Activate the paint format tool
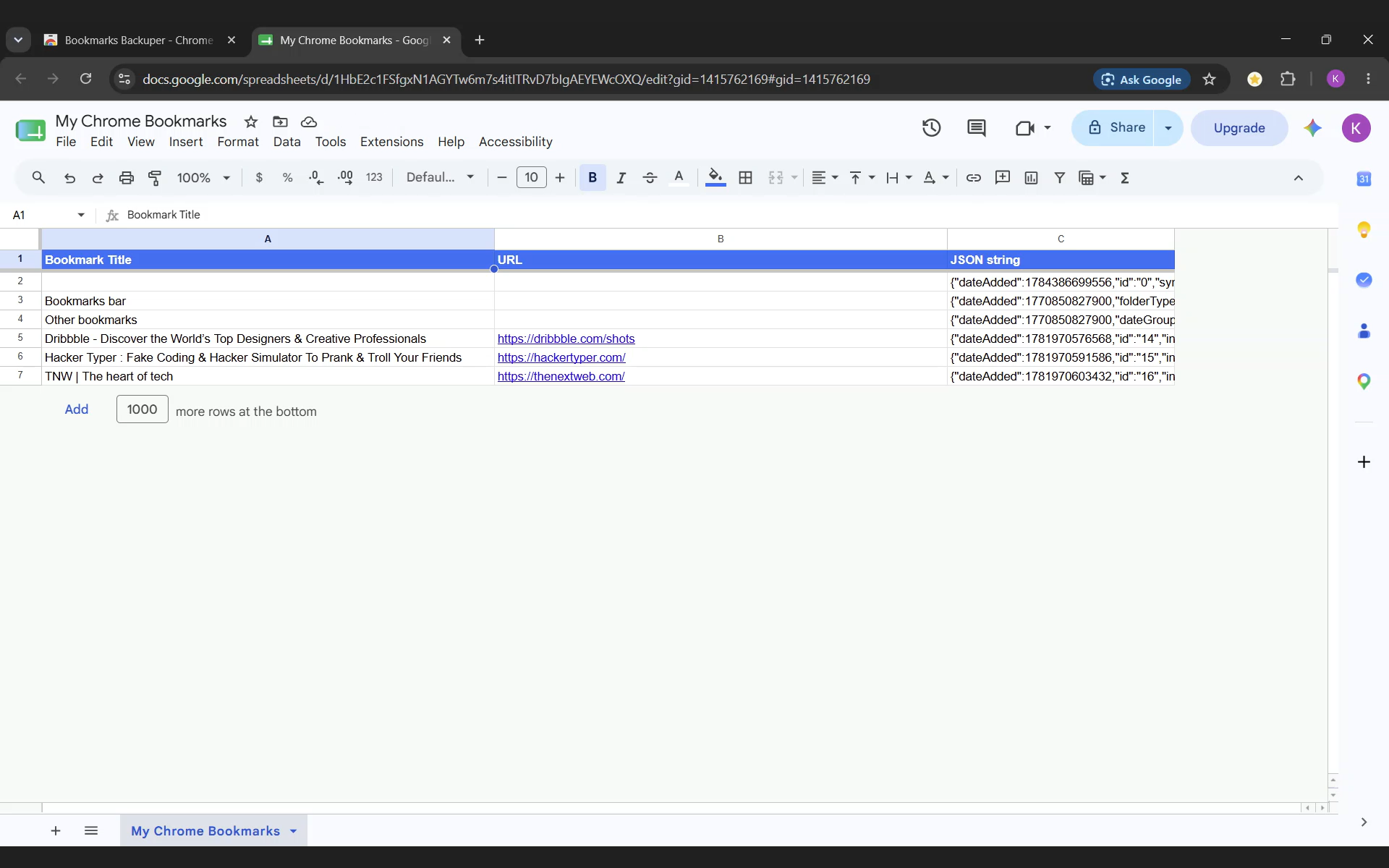The width and height of the screenshot is (1389, 868). [155, 177]
